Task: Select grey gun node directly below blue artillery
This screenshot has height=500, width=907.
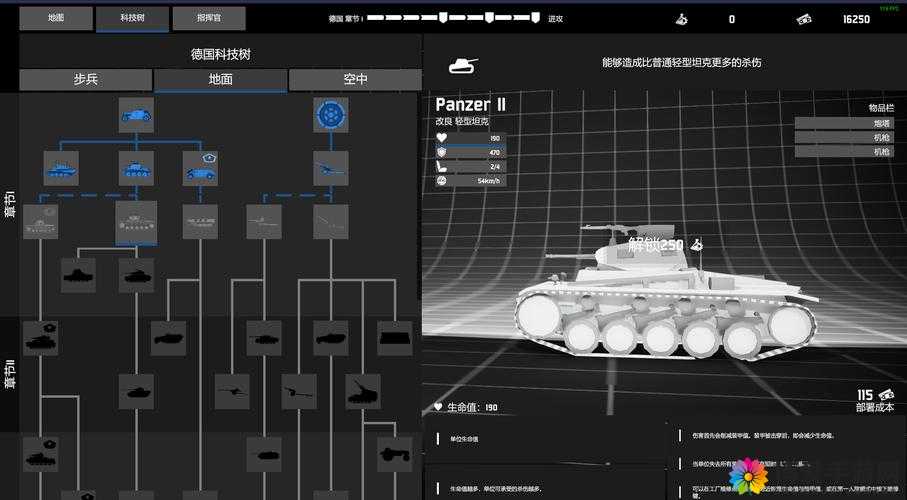Action: (x=331, y=222)
